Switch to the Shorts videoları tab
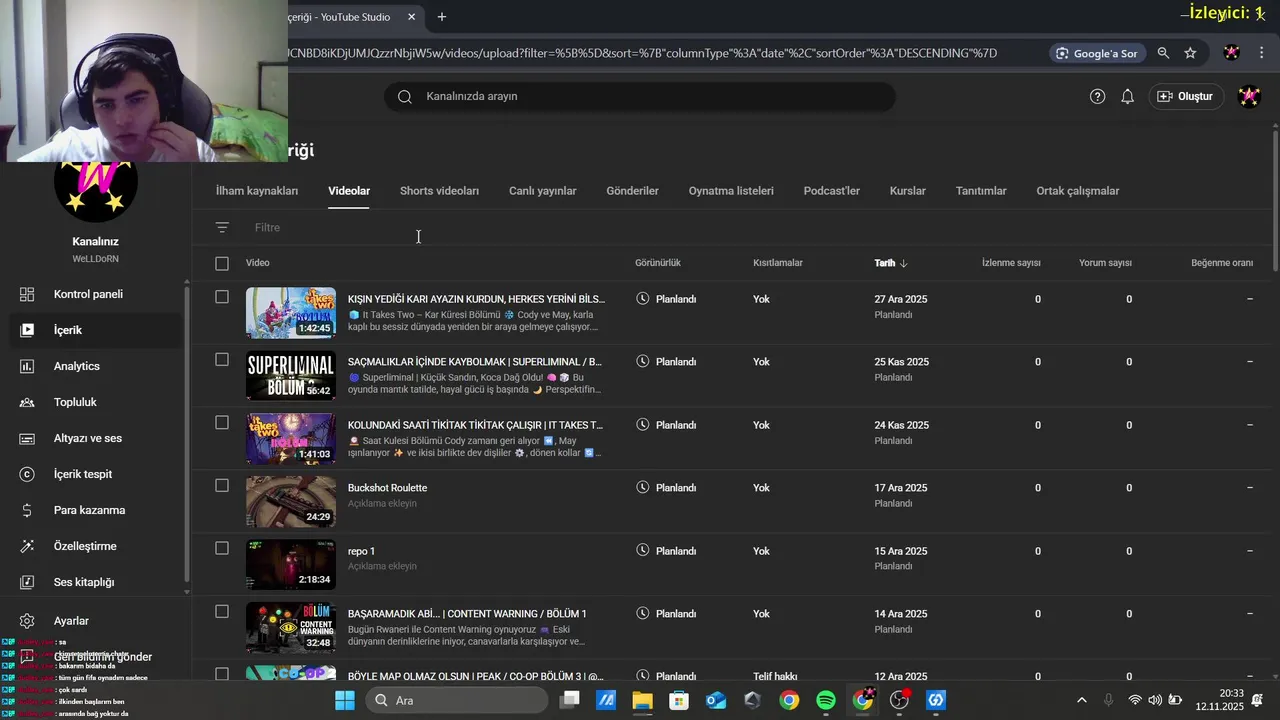This screenshot has height=720, width=1280. [439, 191]
